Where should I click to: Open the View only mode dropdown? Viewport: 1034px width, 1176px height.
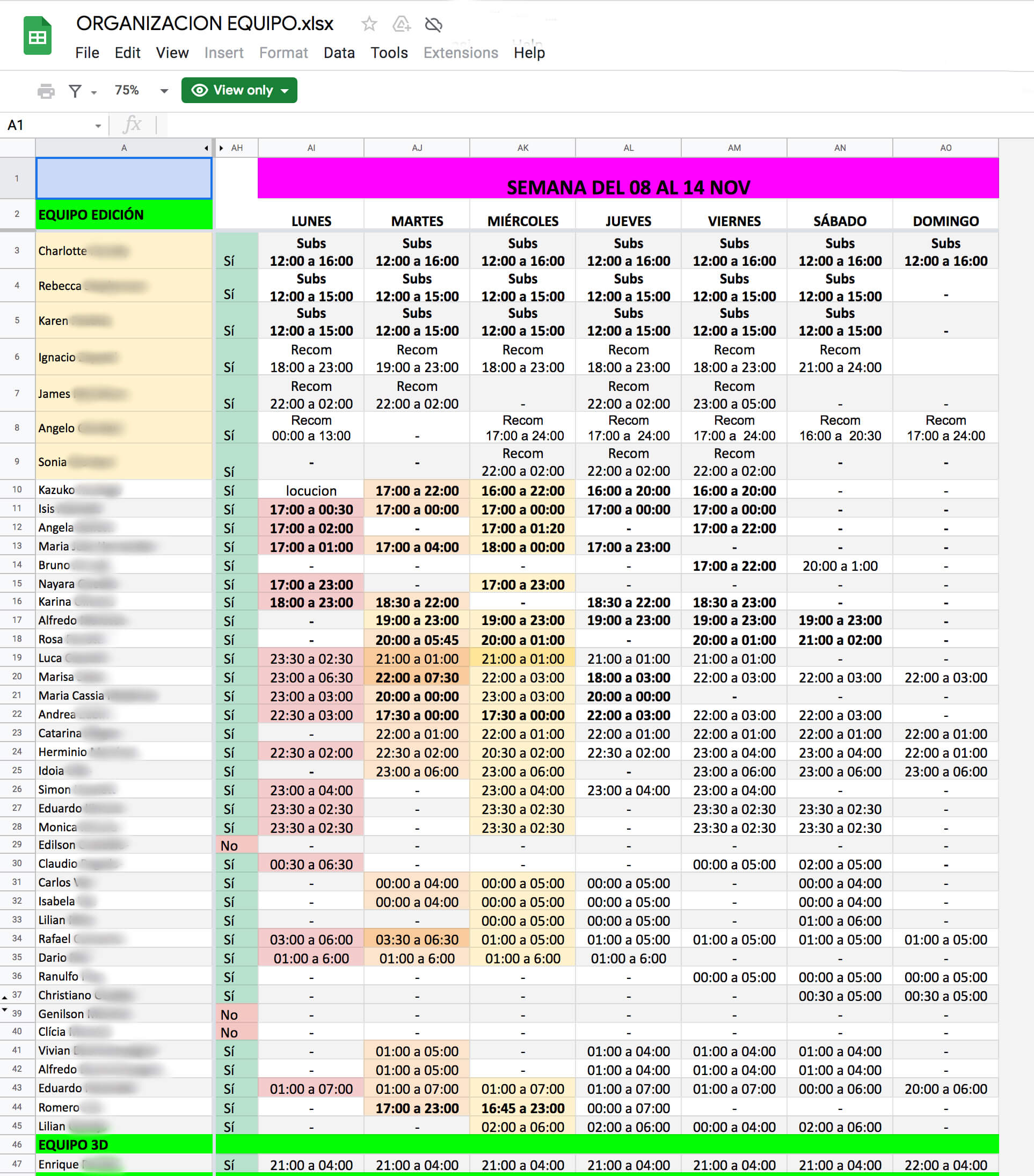pyautogui.click(x=239, y=90)
